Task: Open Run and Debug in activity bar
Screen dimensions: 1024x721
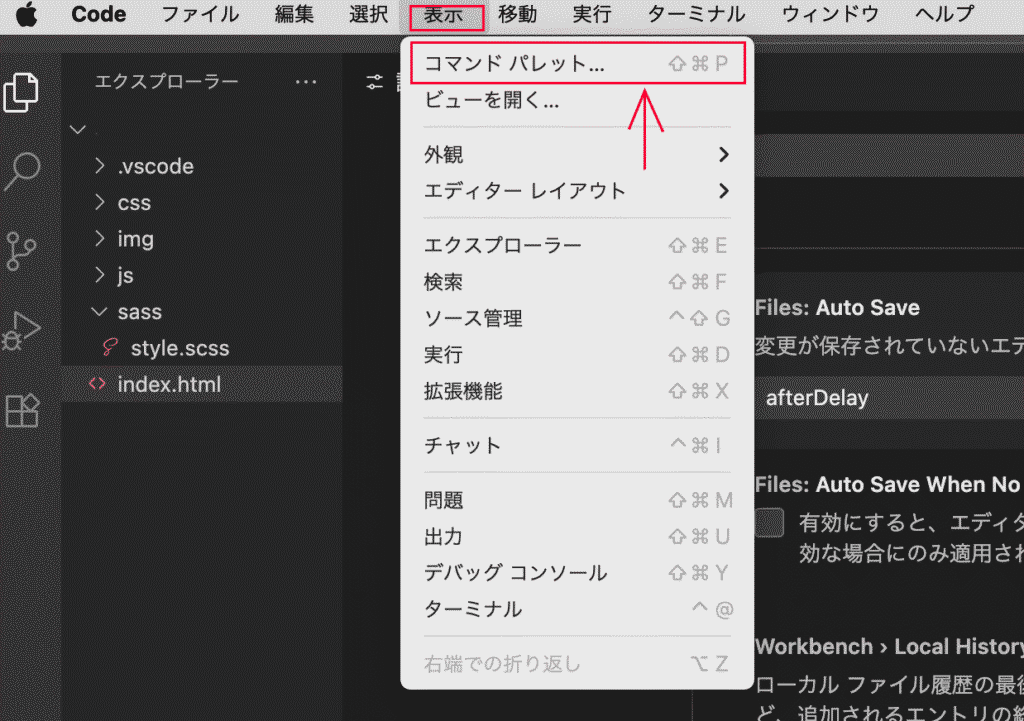Action: [x=22, y=331]
